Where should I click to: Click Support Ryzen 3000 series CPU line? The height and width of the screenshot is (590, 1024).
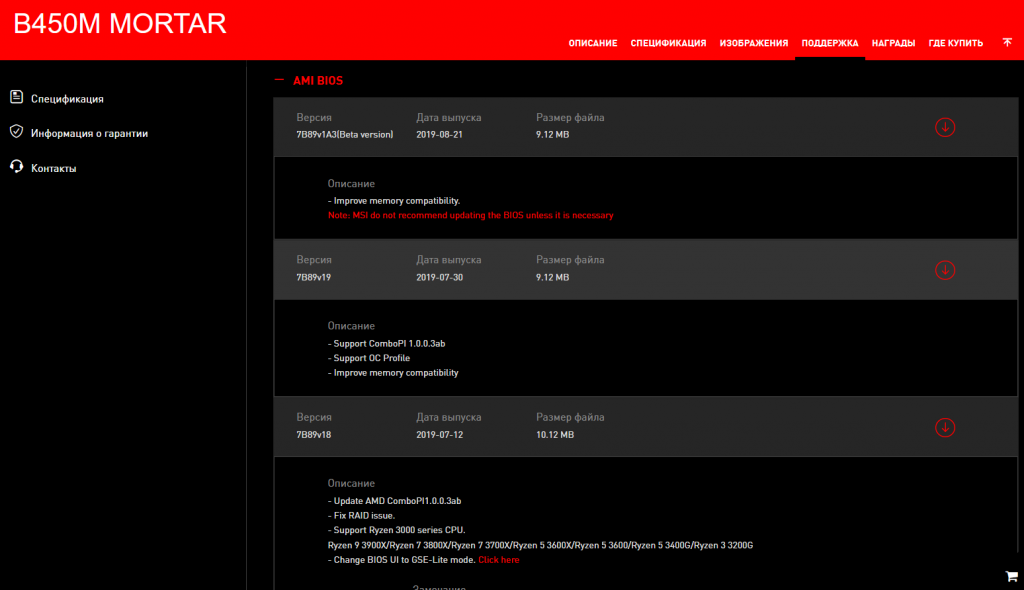[x=396, y=530]
